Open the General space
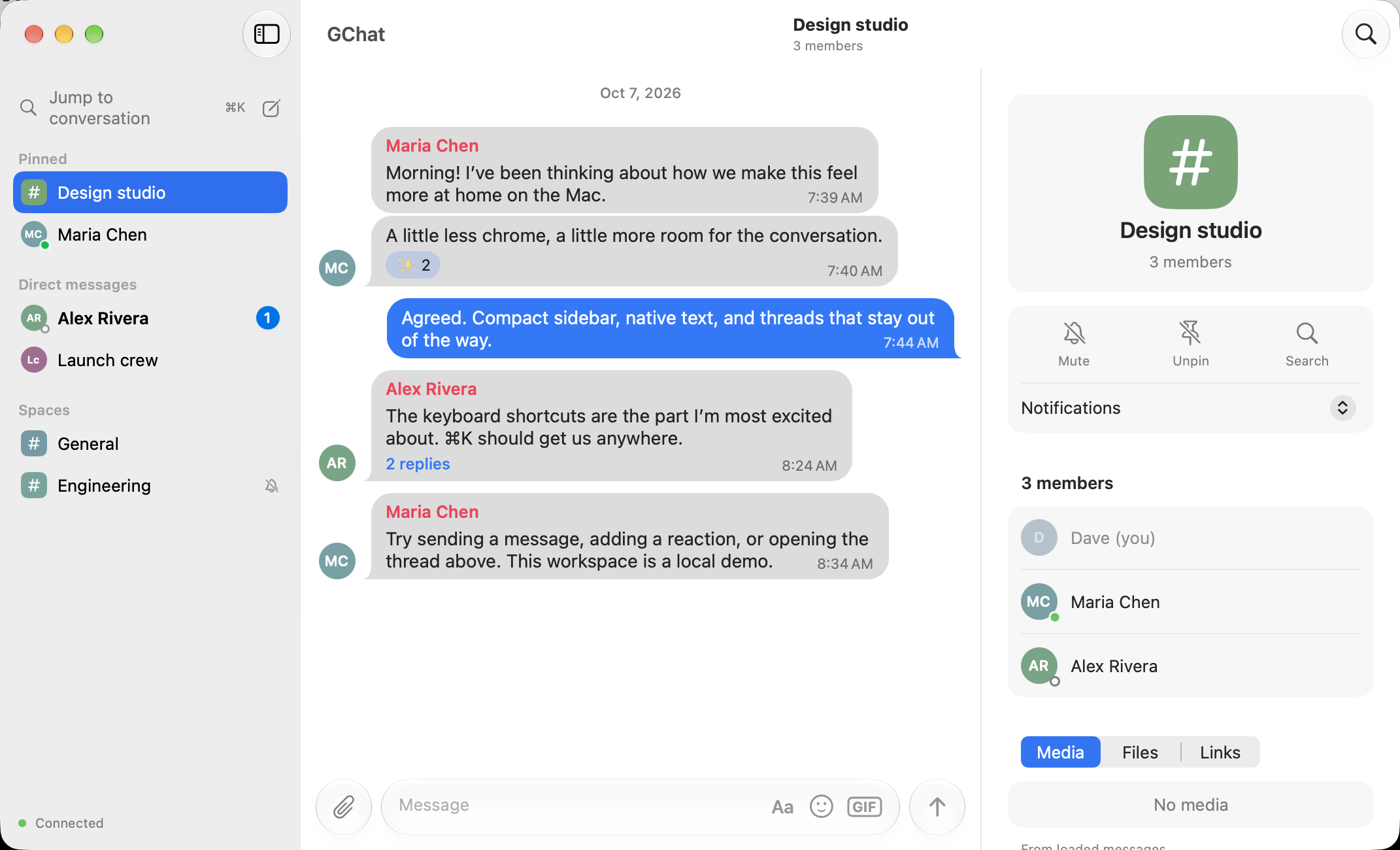The image size is (1400, 850). 150,444
